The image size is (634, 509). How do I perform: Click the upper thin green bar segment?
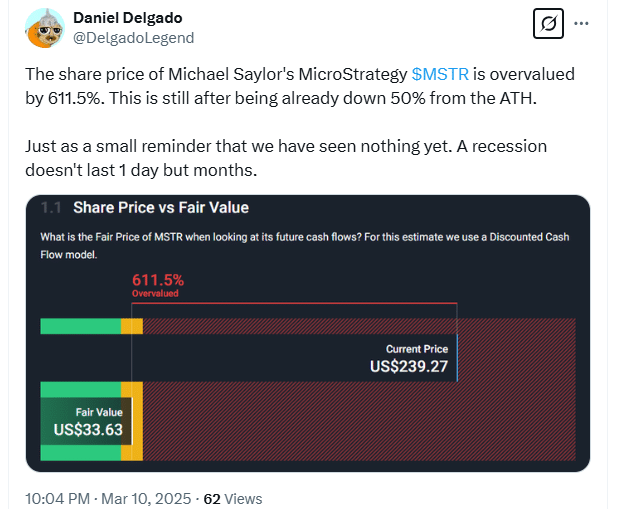click(x=80, y=326)
